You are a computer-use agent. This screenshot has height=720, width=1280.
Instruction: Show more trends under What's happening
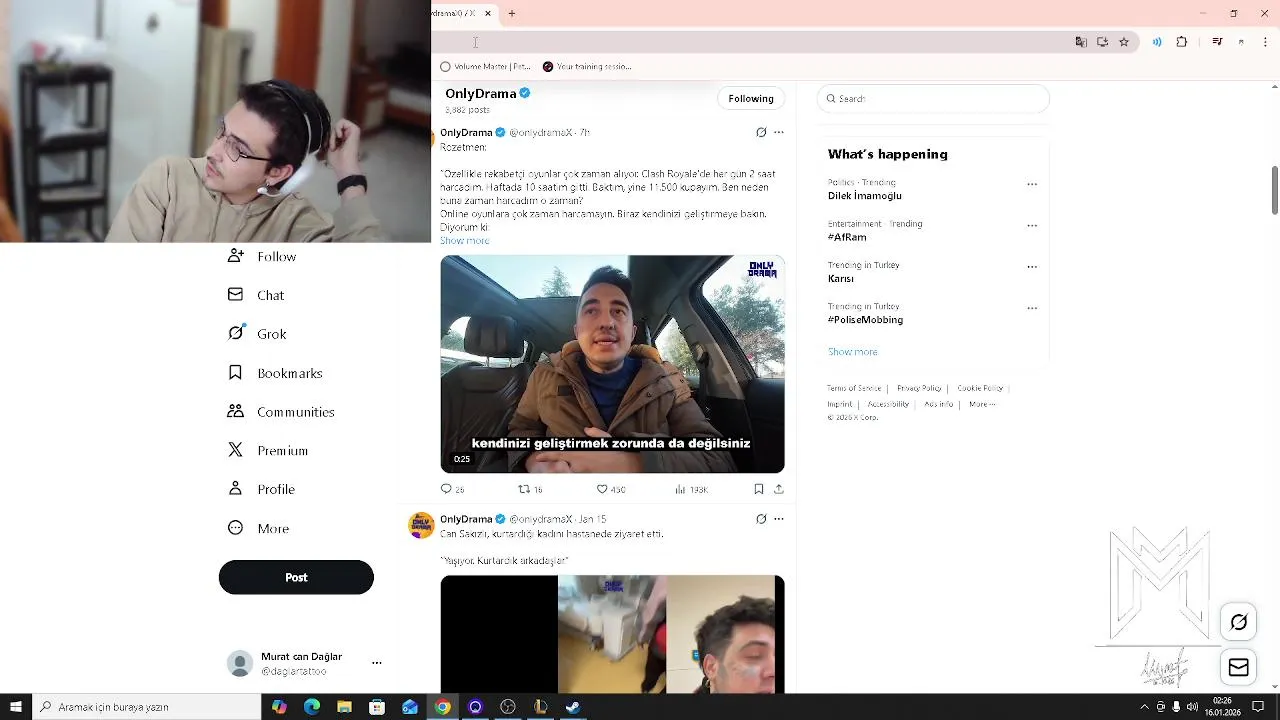click(853, 352)
